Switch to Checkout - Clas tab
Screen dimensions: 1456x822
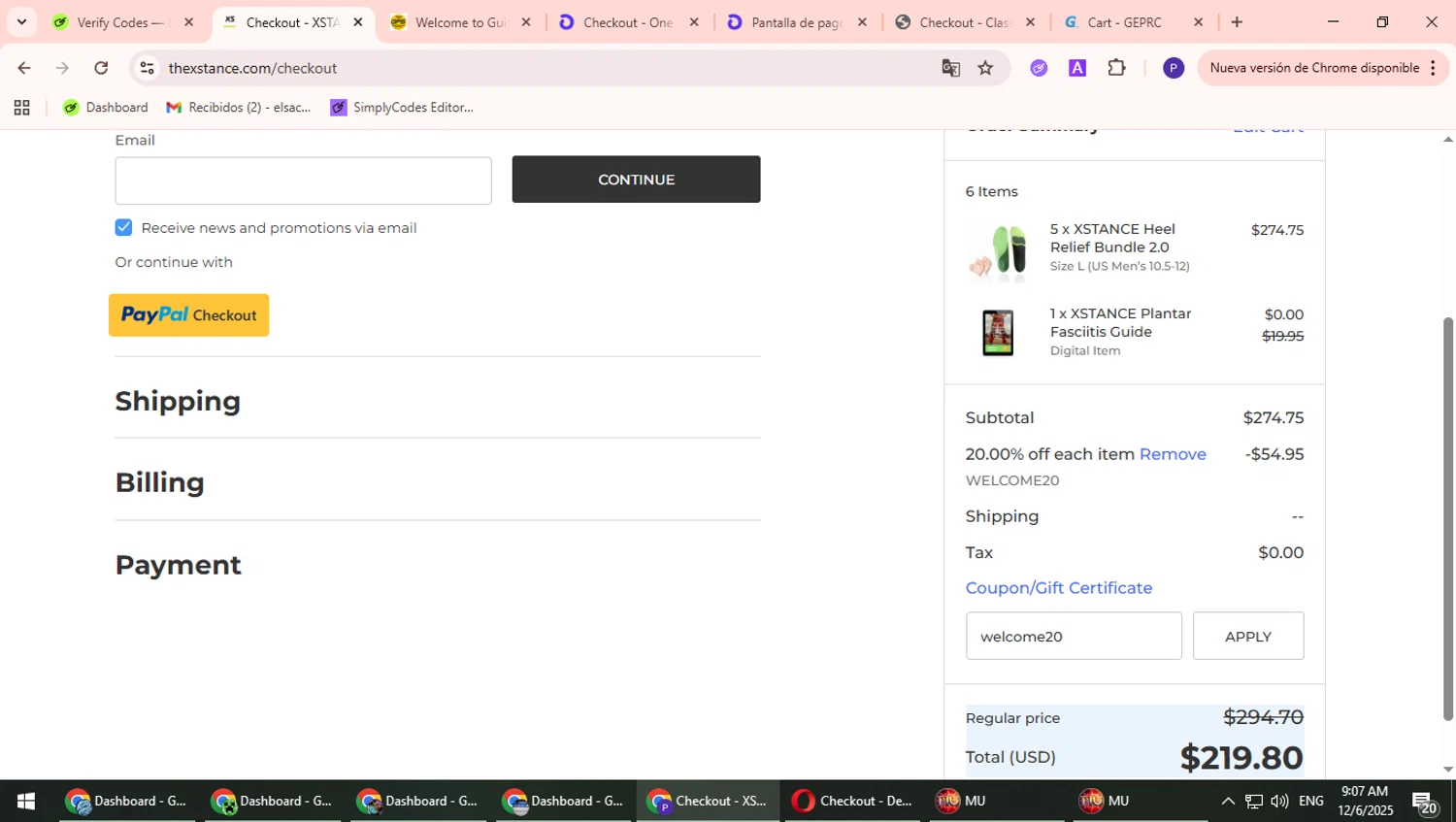click(x=964, y=22)
